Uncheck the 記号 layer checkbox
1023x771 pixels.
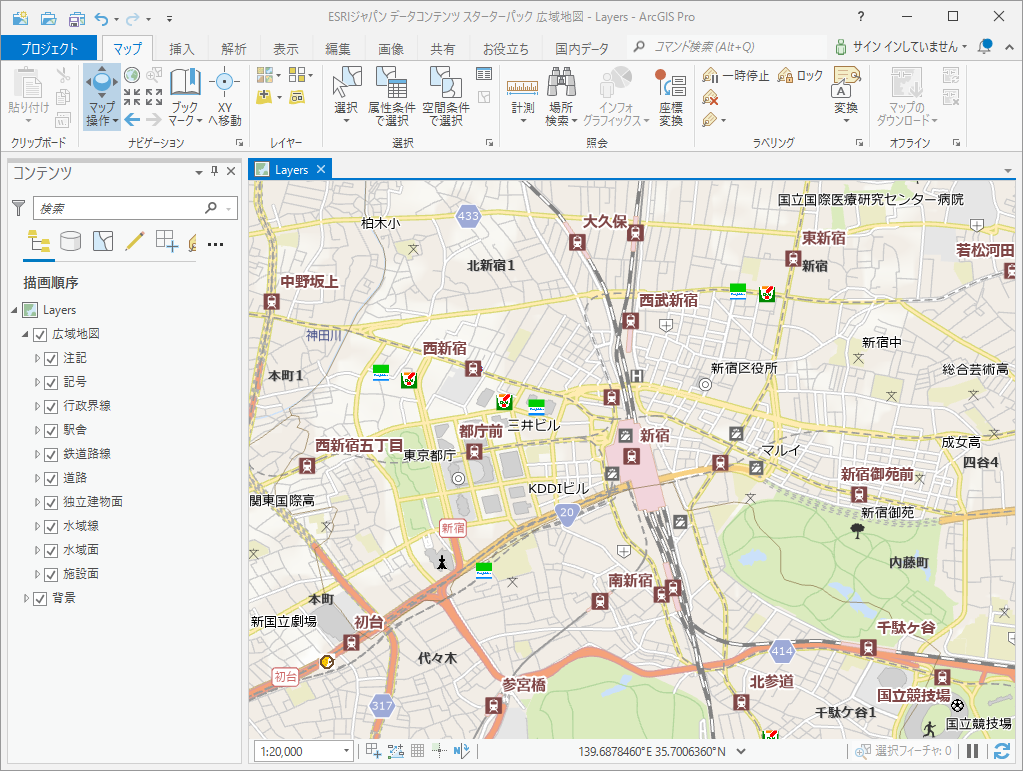51,383
